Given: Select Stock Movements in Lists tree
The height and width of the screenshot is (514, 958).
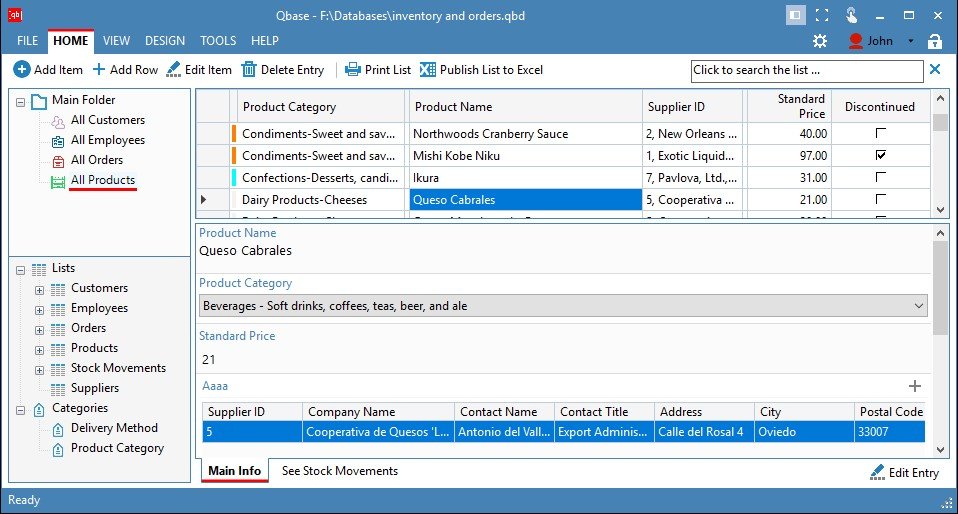Looking at the screenshot, I should pos(118,368).
